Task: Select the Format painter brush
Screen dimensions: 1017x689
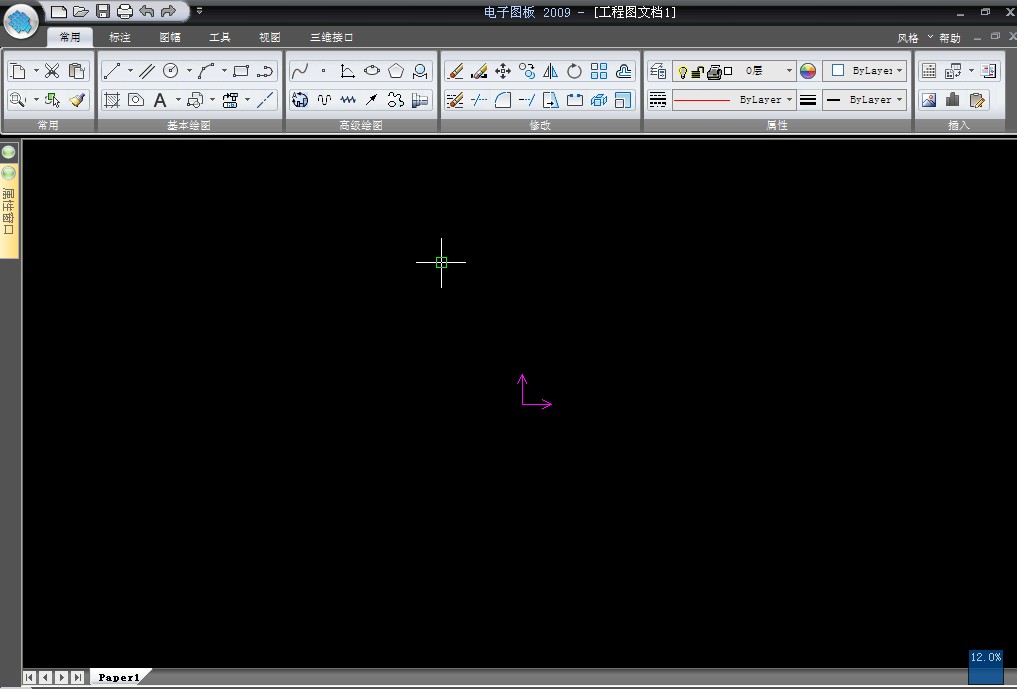Action: coord(77,100)
